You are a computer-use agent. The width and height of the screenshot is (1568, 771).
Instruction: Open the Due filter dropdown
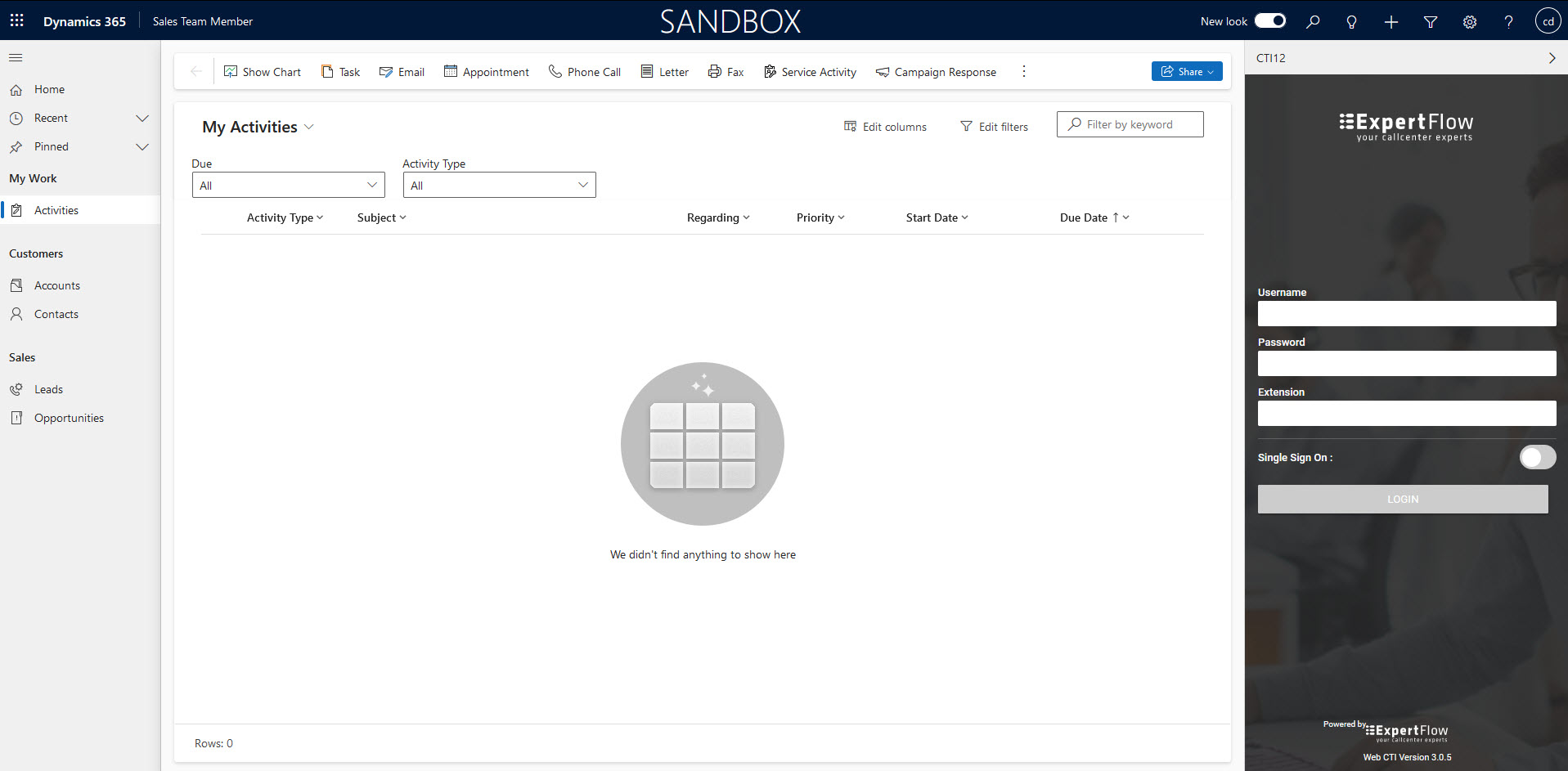click(x=288, y=186)
